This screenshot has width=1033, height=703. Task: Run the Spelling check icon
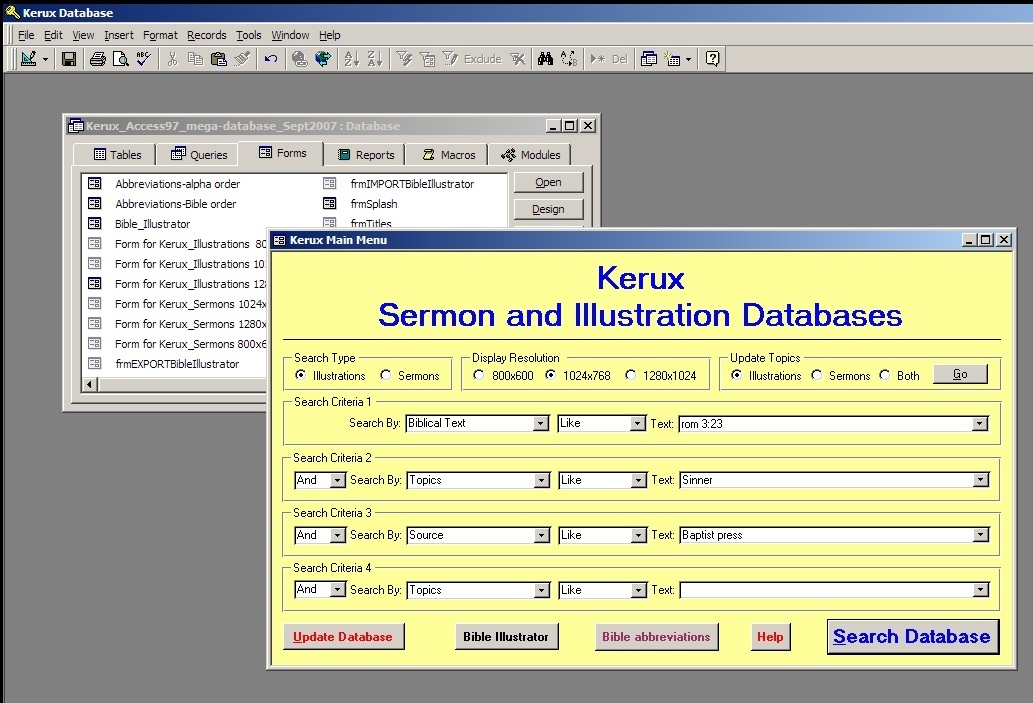[x=144, y=59]
